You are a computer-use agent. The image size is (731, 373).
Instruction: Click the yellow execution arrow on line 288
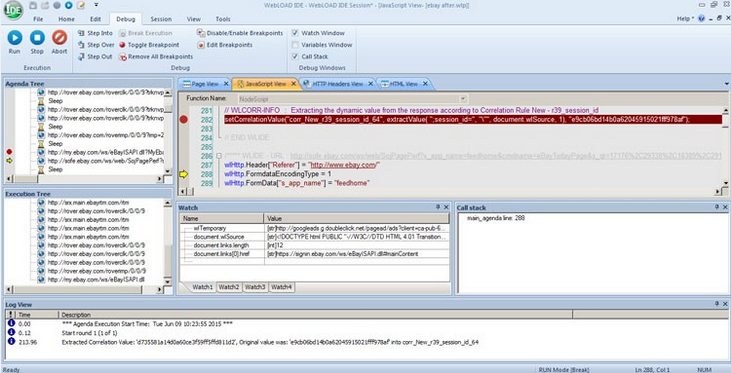coord(184,174)
